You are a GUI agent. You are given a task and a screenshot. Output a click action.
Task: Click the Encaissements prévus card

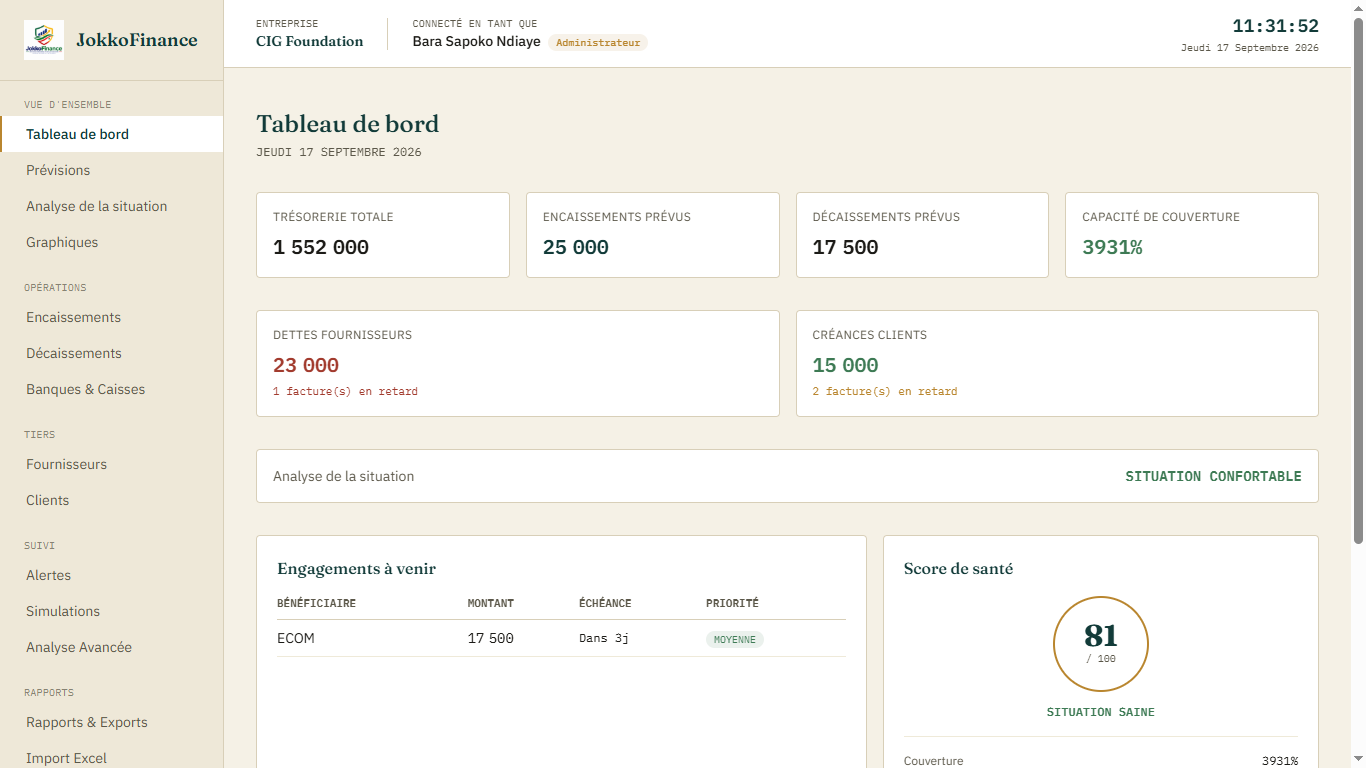[x=653, y=235]
